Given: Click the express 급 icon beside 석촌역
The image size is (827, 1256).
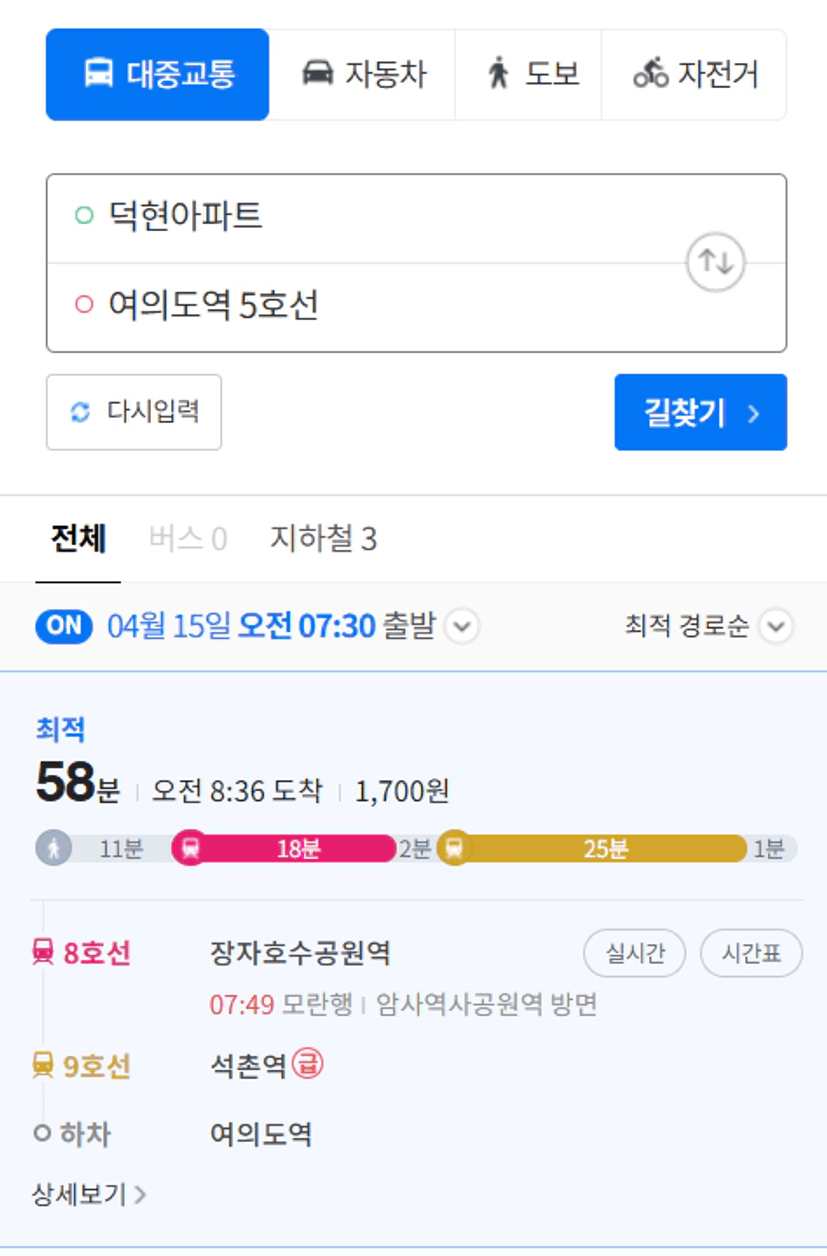Looking at the screenshot, I should coord(308,1066).
